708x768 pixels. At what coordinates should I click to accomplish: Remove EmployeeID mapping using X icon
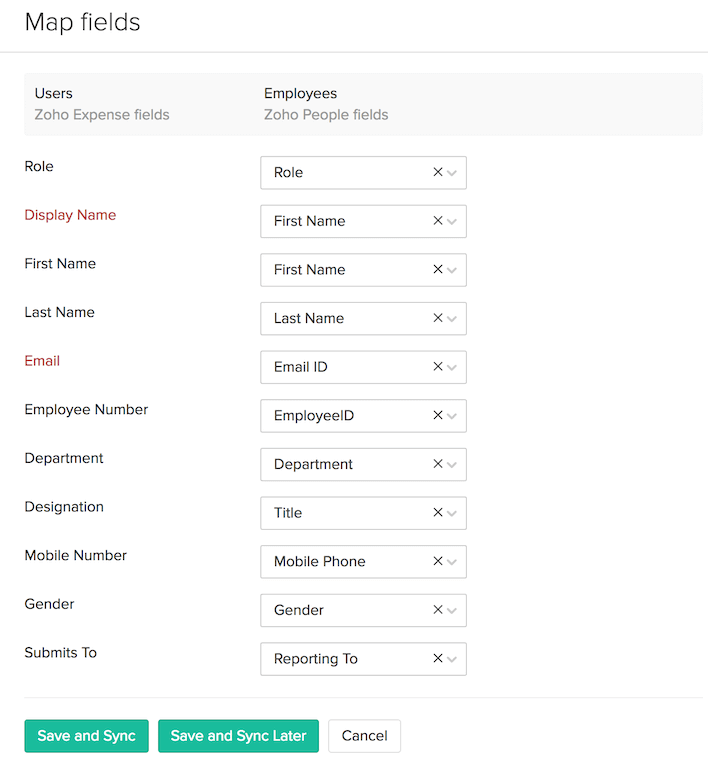coord(438,415)
